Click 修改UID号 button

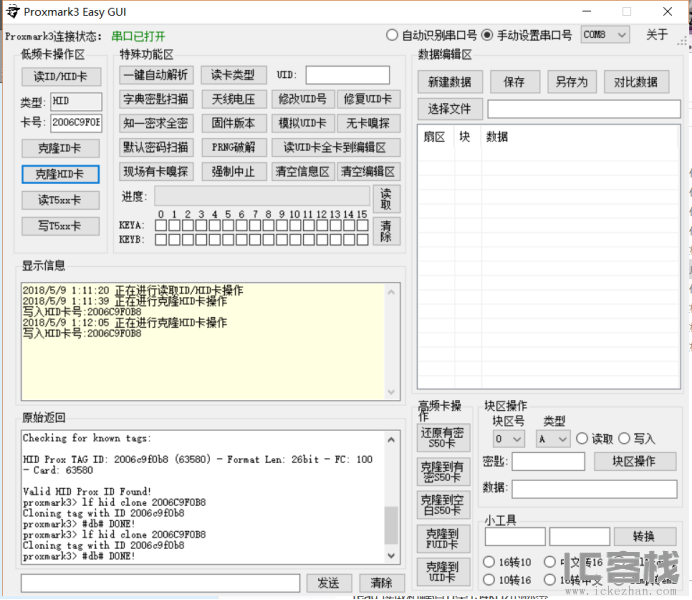click(303, 99)
